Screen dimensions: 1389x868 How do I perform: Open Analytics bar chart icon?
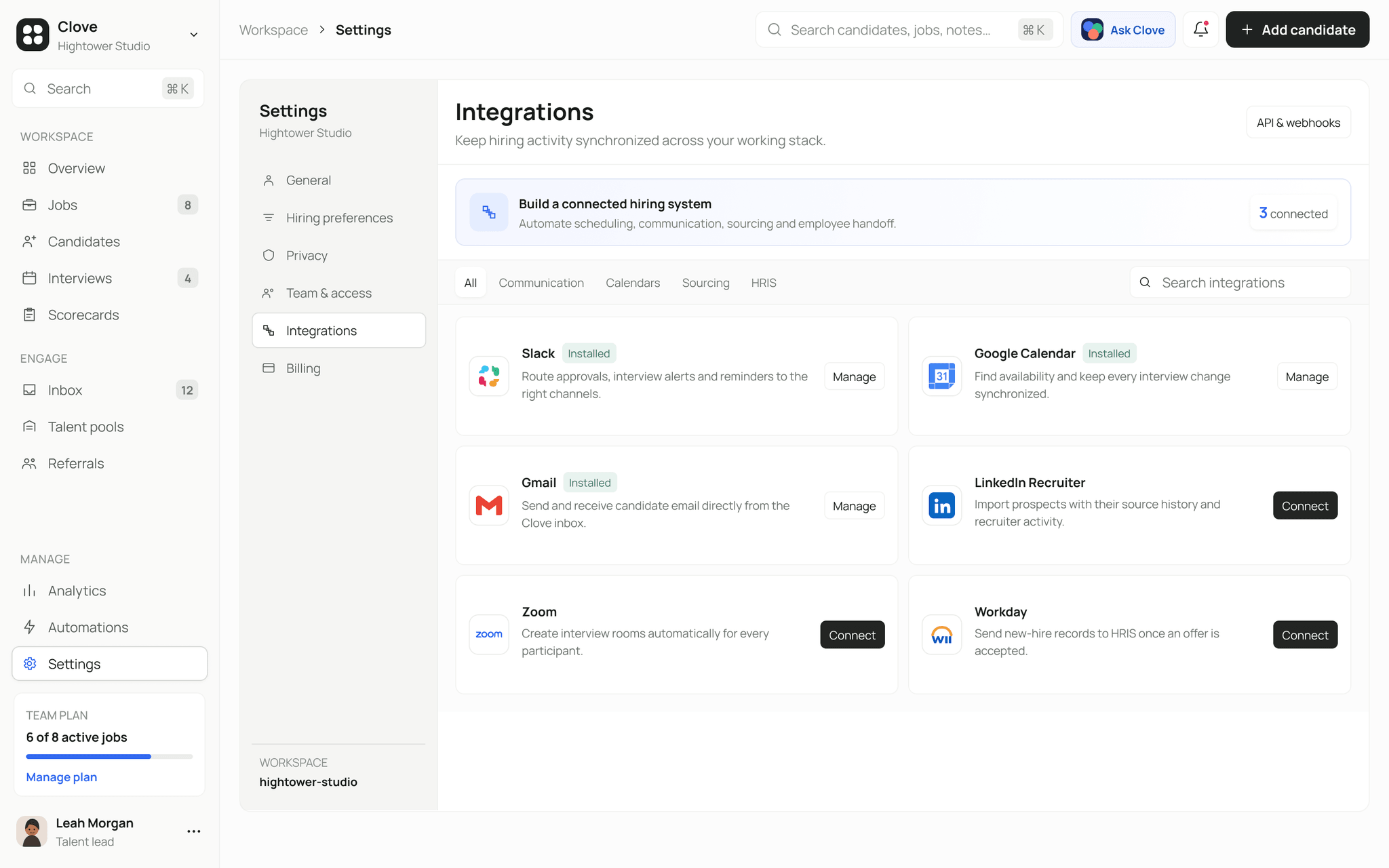point(29,591)
